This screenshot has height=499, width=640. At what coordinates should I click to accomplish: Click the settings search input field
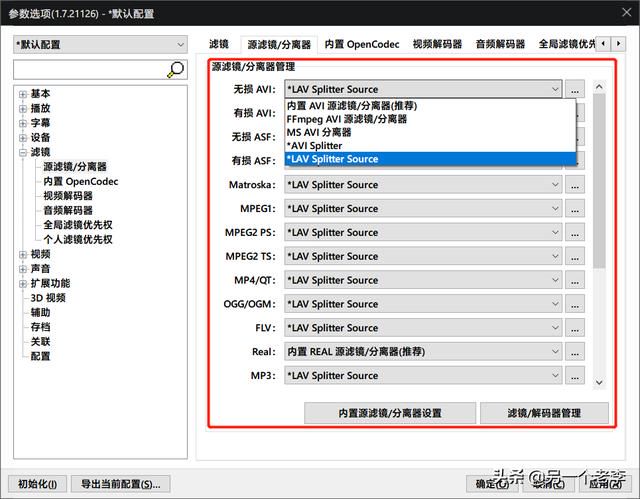click(91, 69)
